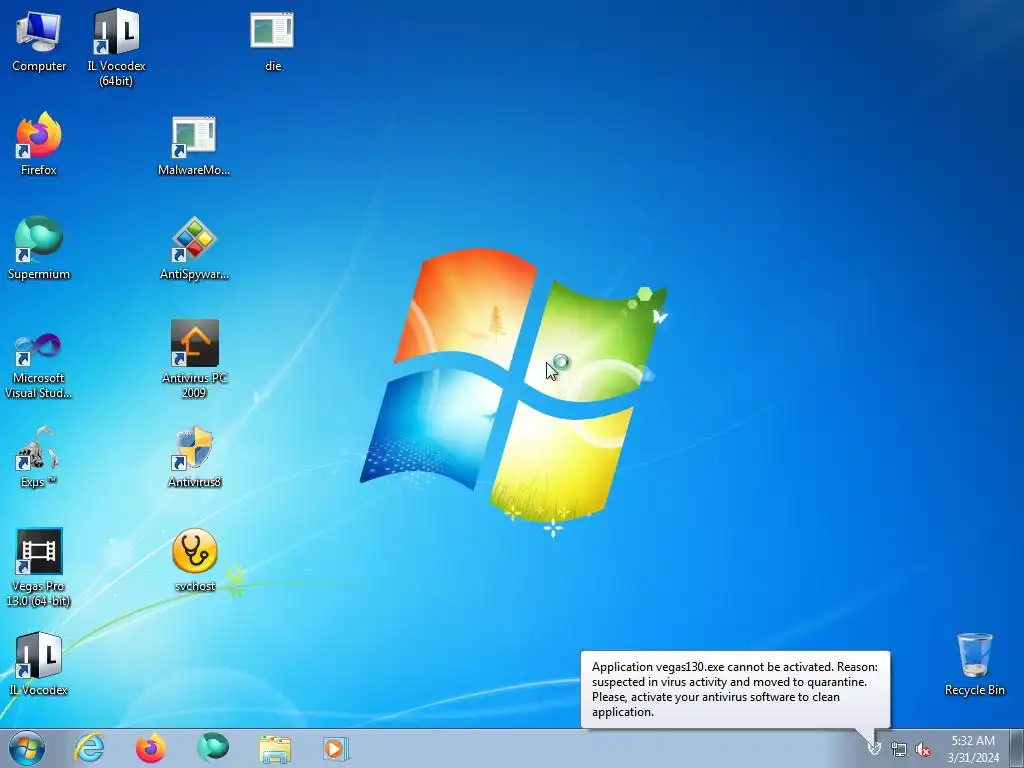
Task: Launch Firefox from the taskbar
Action: 151,748
